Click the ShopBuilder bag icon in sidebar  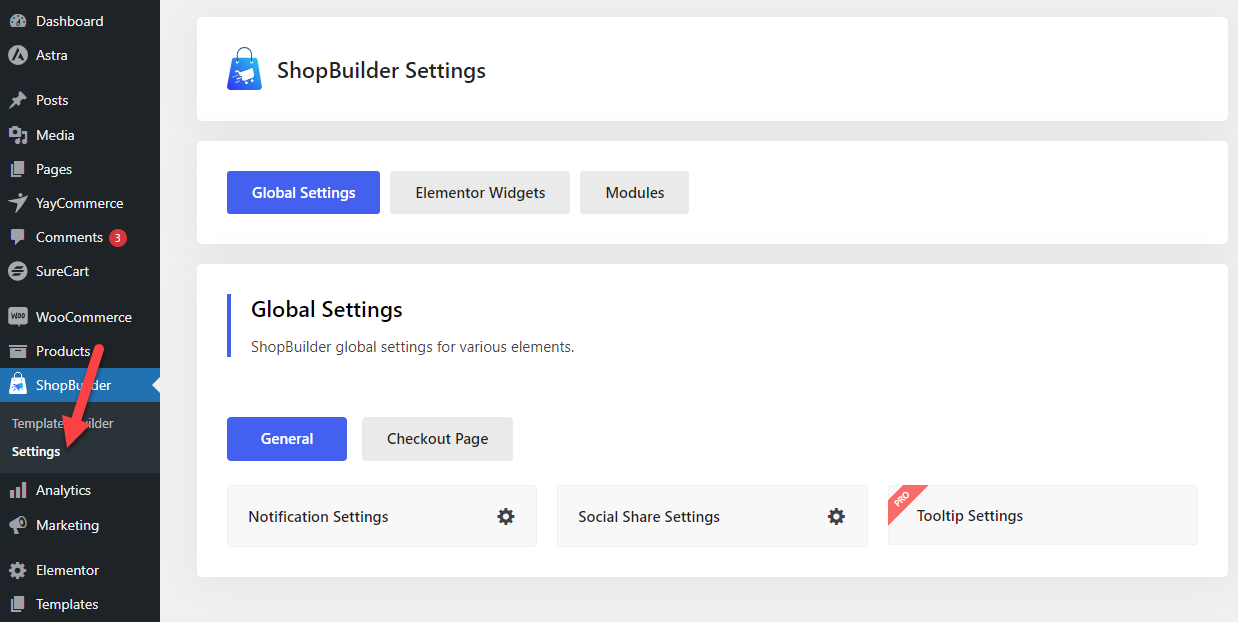coord(17,385)
